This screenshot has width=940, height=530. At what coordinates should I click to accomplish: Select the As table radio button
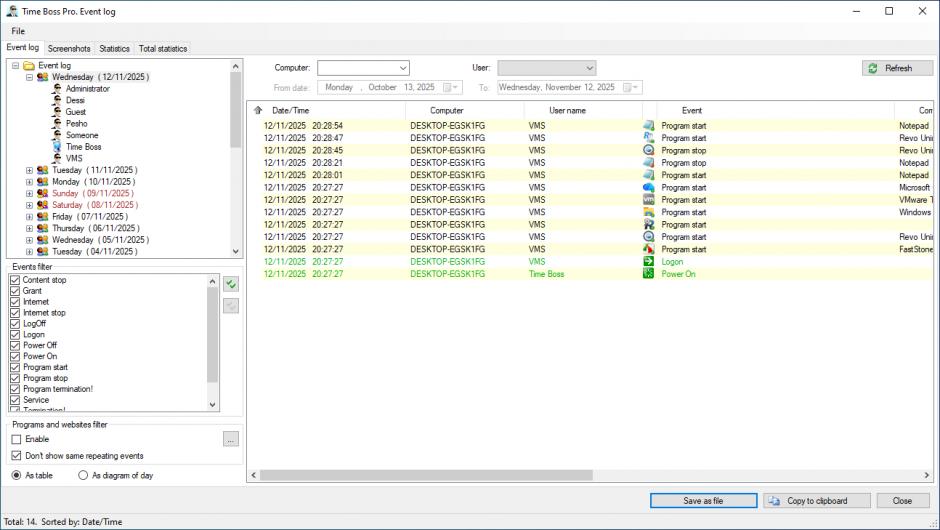(16, 475)
